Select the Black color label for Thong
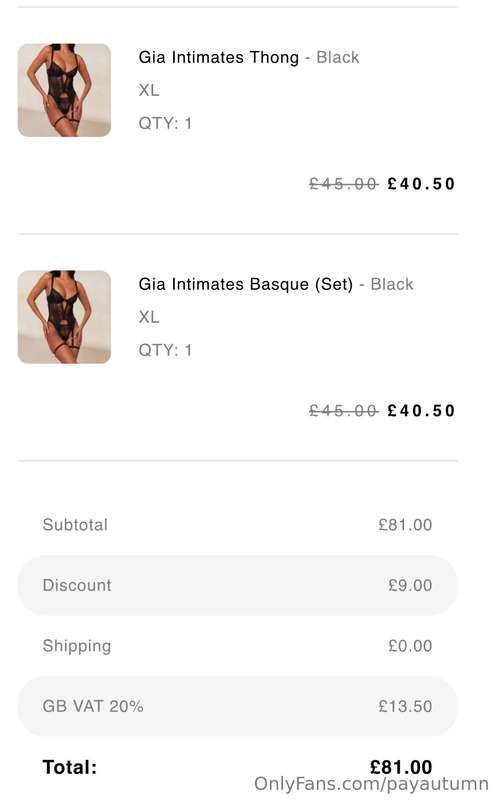The width and height of the screenshot is (495, 800). pos(338,57)
